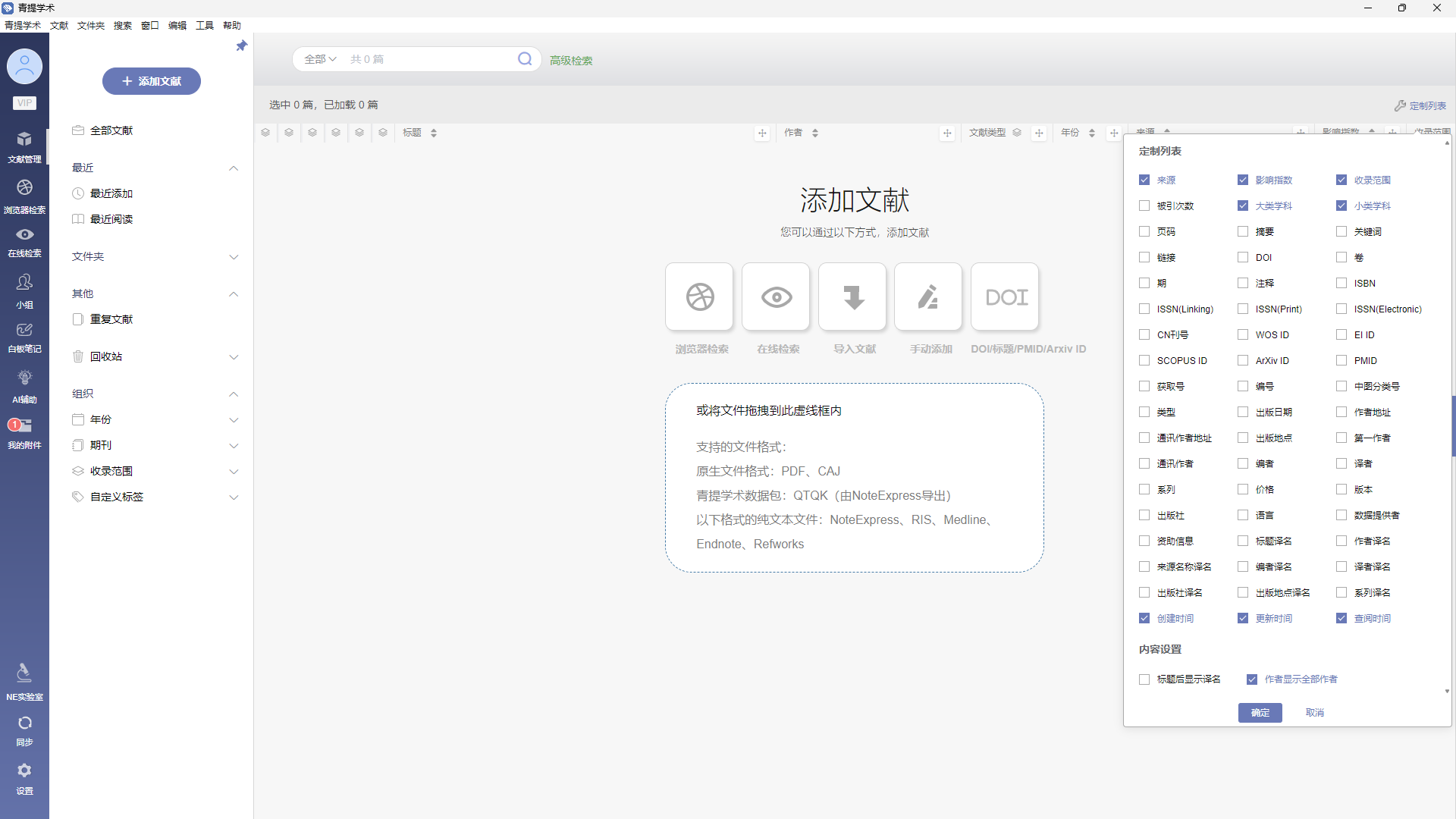Open the 文献 menu
Viewport: 1456px width, 819px height.
[x=59, y=26]
